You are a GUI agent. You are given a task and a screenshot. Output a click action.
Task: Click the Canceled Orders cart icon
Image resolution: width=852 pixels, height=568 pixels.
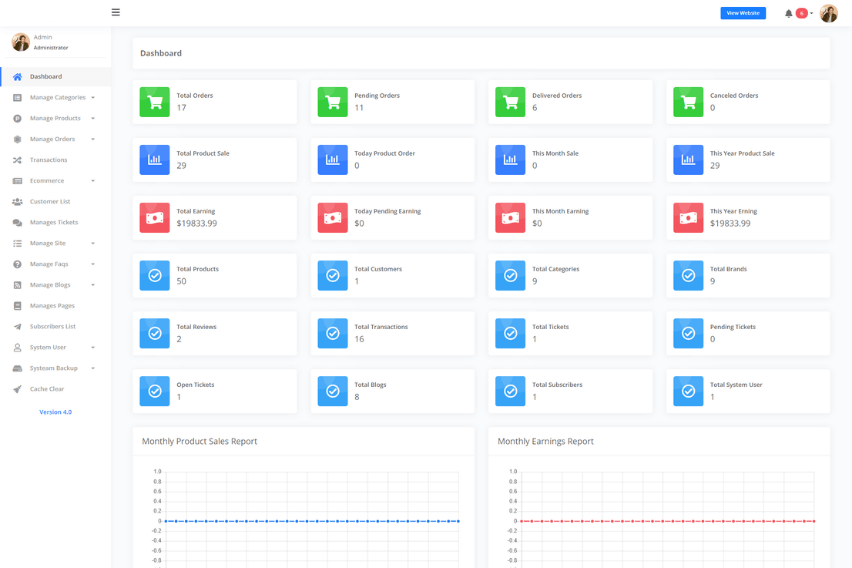click(x=688, y=102)
